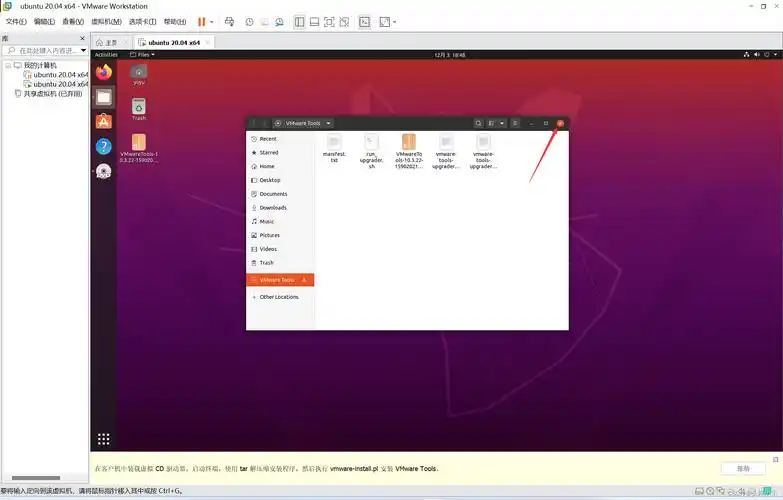
Task: Enter full screen mode icon
Action: 329,22
